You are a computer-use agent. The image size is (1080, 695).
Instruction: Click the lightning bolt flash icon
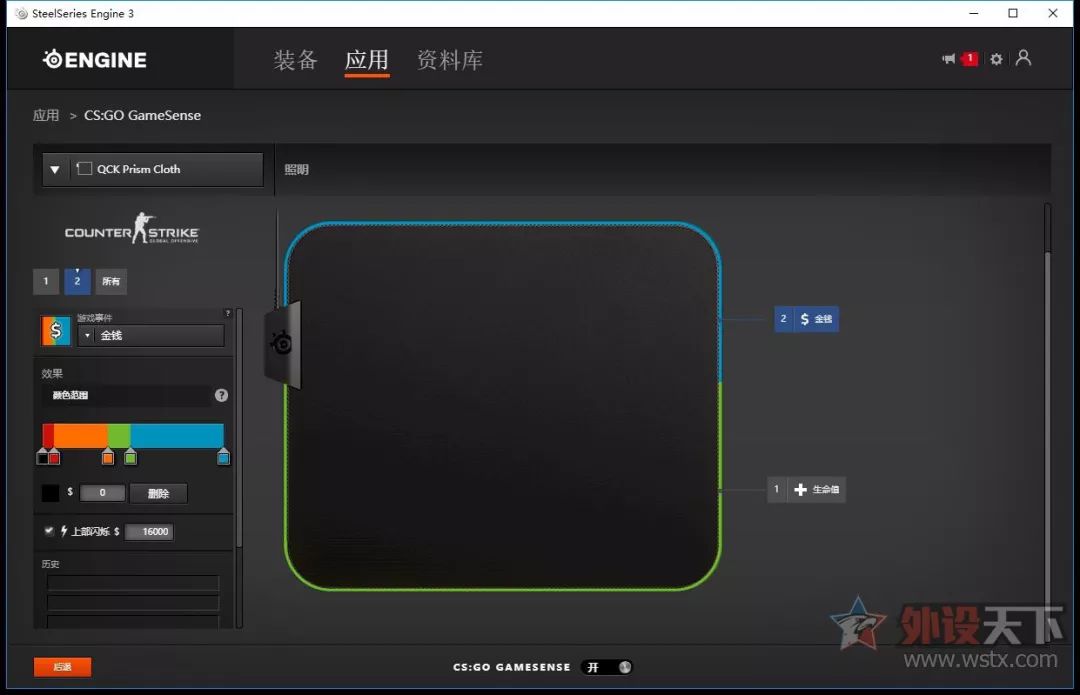64,531
